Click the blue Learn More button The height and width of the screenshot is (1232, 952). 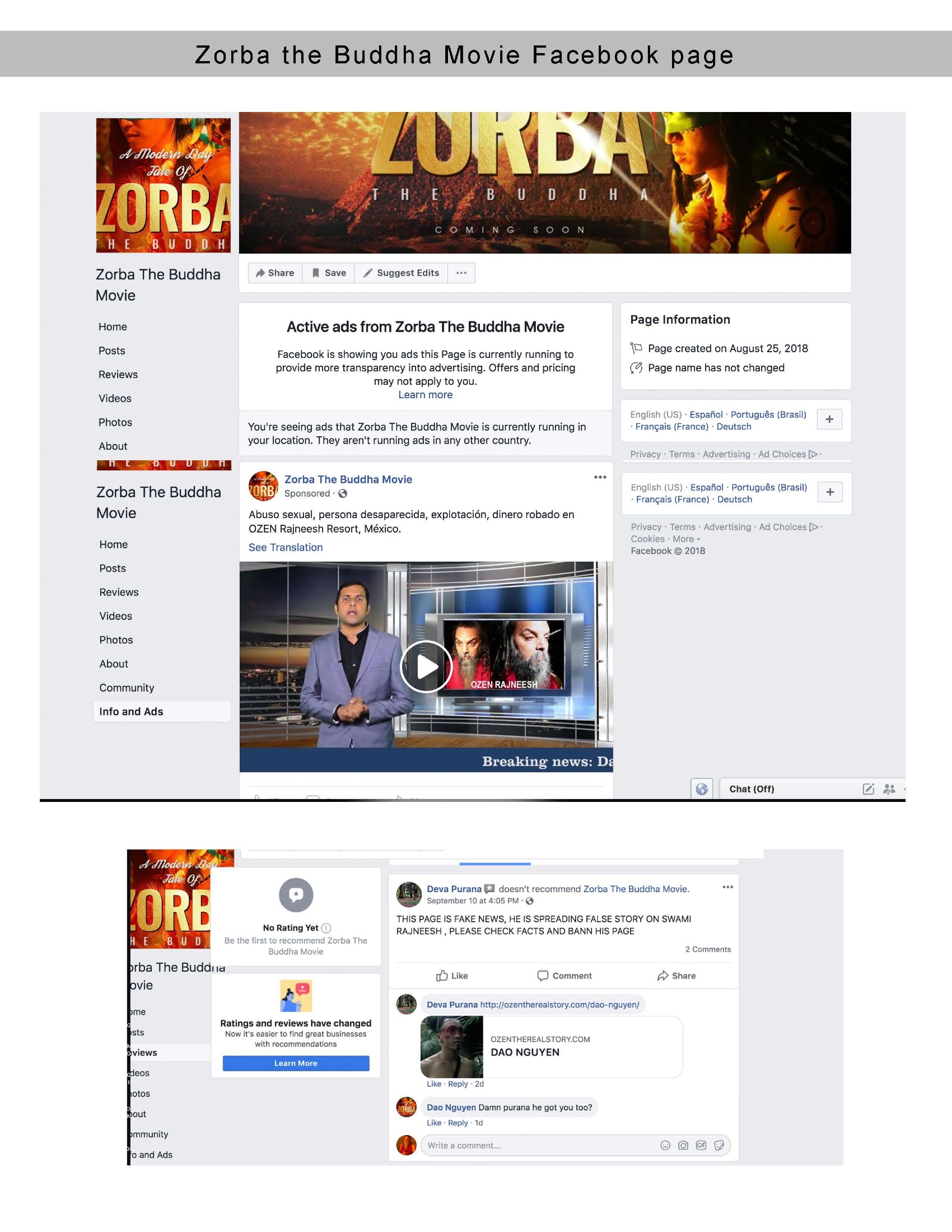[x=296, y=1063]
